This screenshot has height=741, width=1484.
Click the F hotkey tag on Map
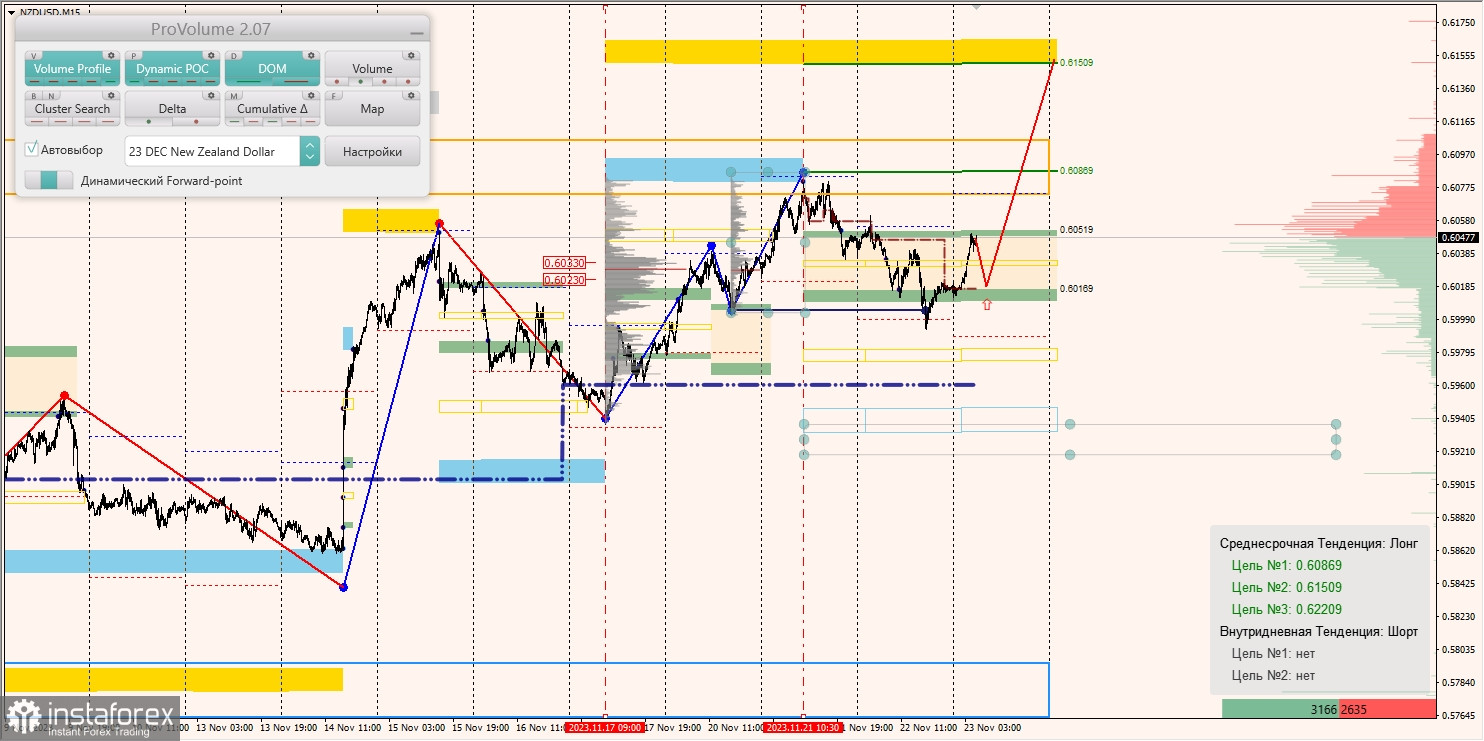click(335, 96)
